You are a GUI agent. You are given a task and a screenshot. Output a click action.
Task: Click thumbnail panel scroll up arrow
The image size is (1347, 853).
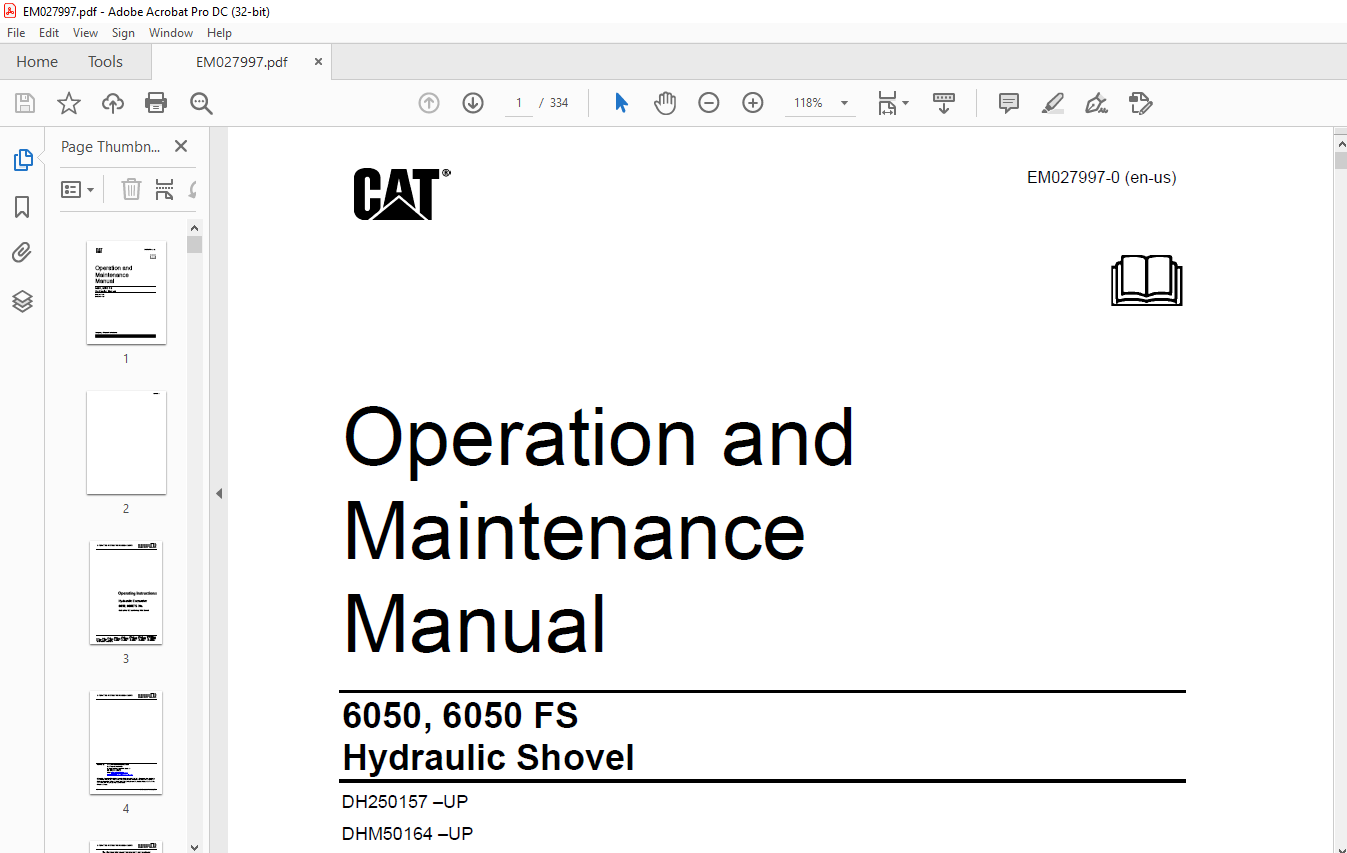pyautogui.click(x=195, y=227)
